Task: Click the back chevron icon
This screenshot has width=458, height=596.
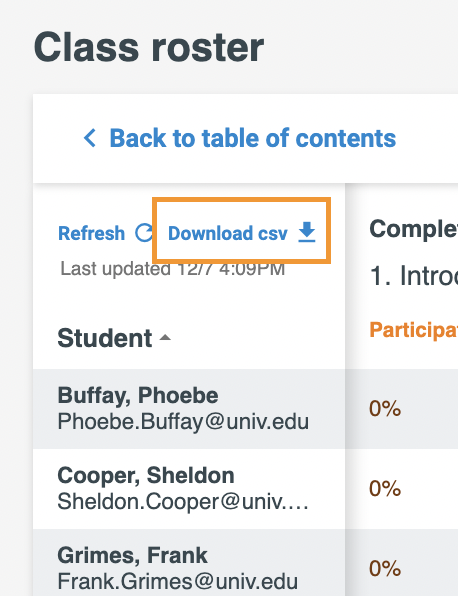Action: [x=90, y=138]
